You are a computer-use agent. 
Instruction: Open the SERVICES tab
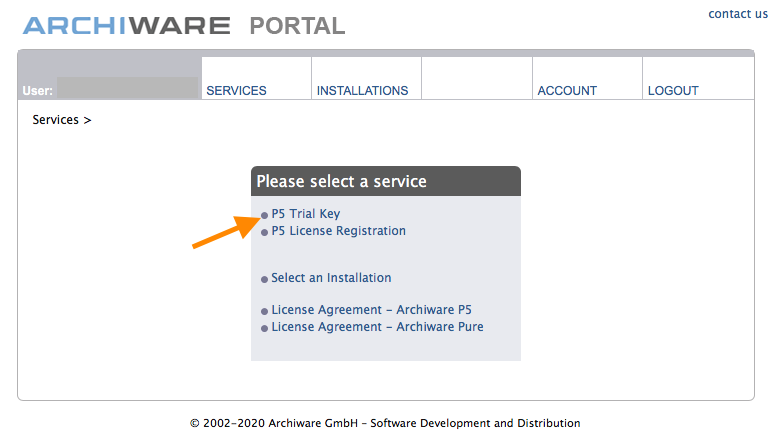pos(236,90)
